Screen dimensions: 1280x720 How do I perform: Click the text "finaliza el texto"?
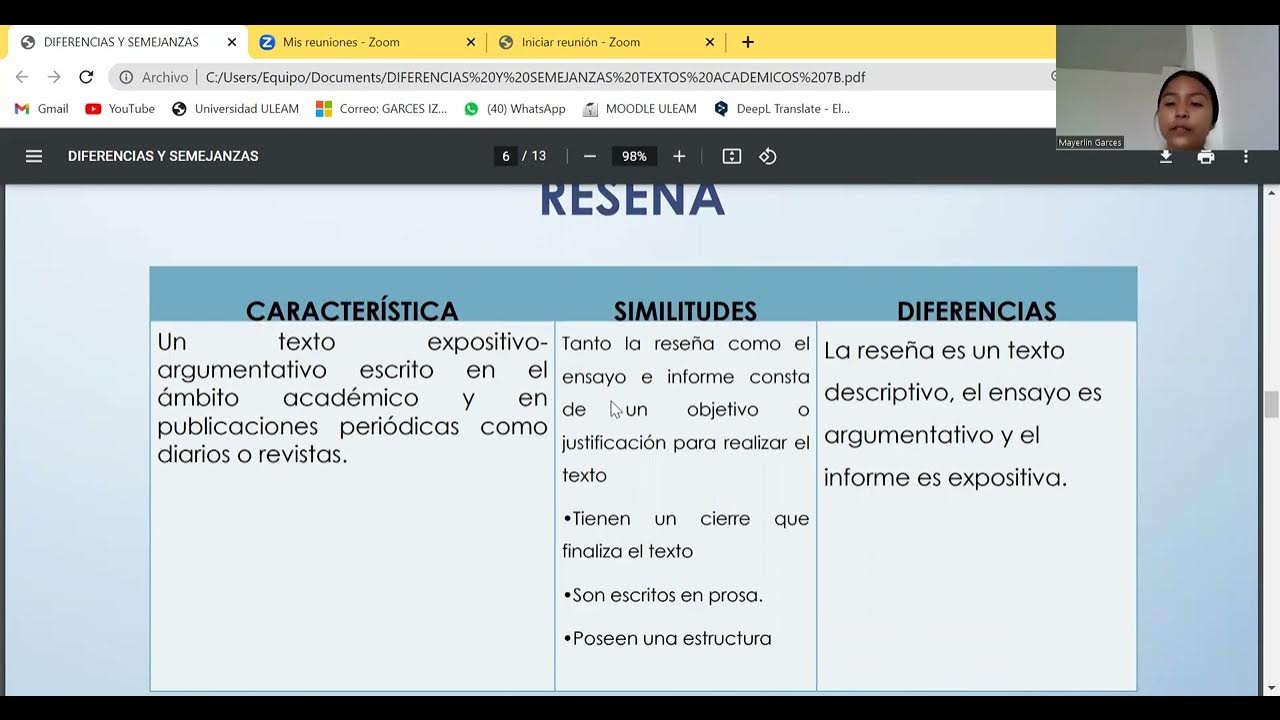point(627,551)
